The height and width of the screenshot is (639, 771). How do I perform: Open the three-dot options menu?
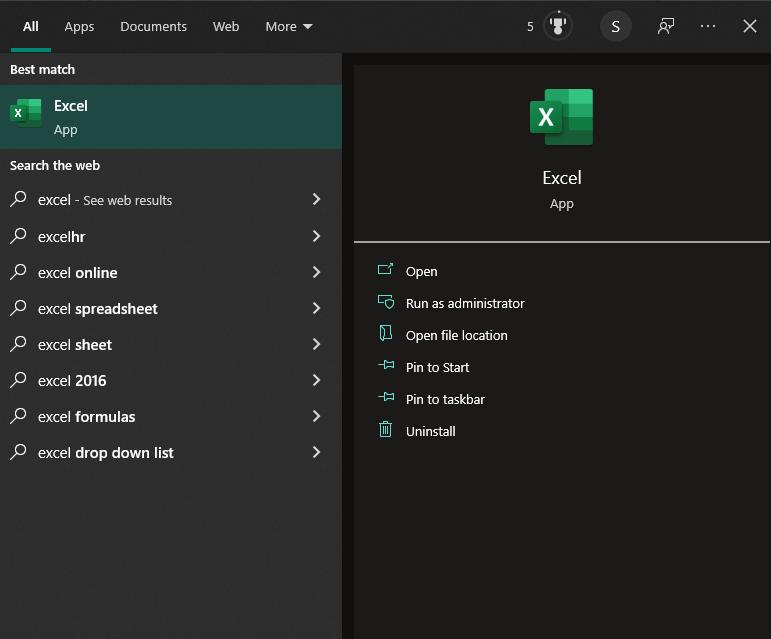708,26
